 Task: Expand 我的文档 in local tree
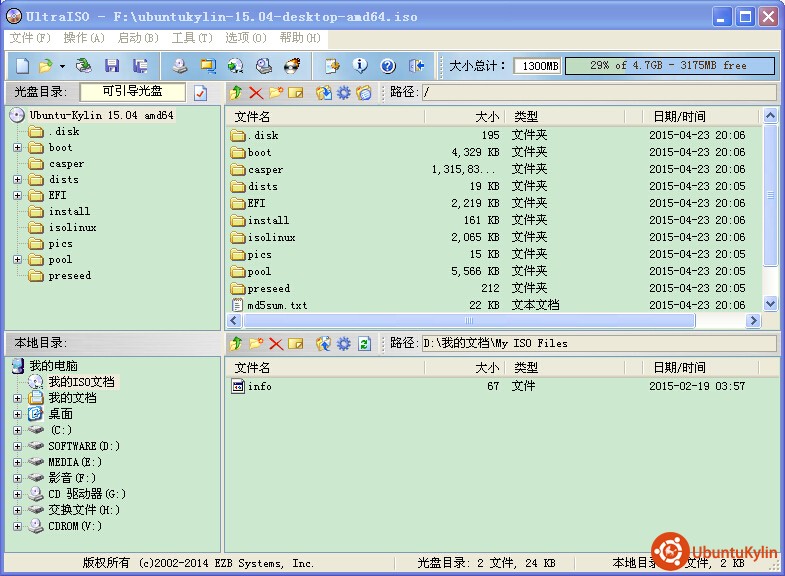pos(18,398)
